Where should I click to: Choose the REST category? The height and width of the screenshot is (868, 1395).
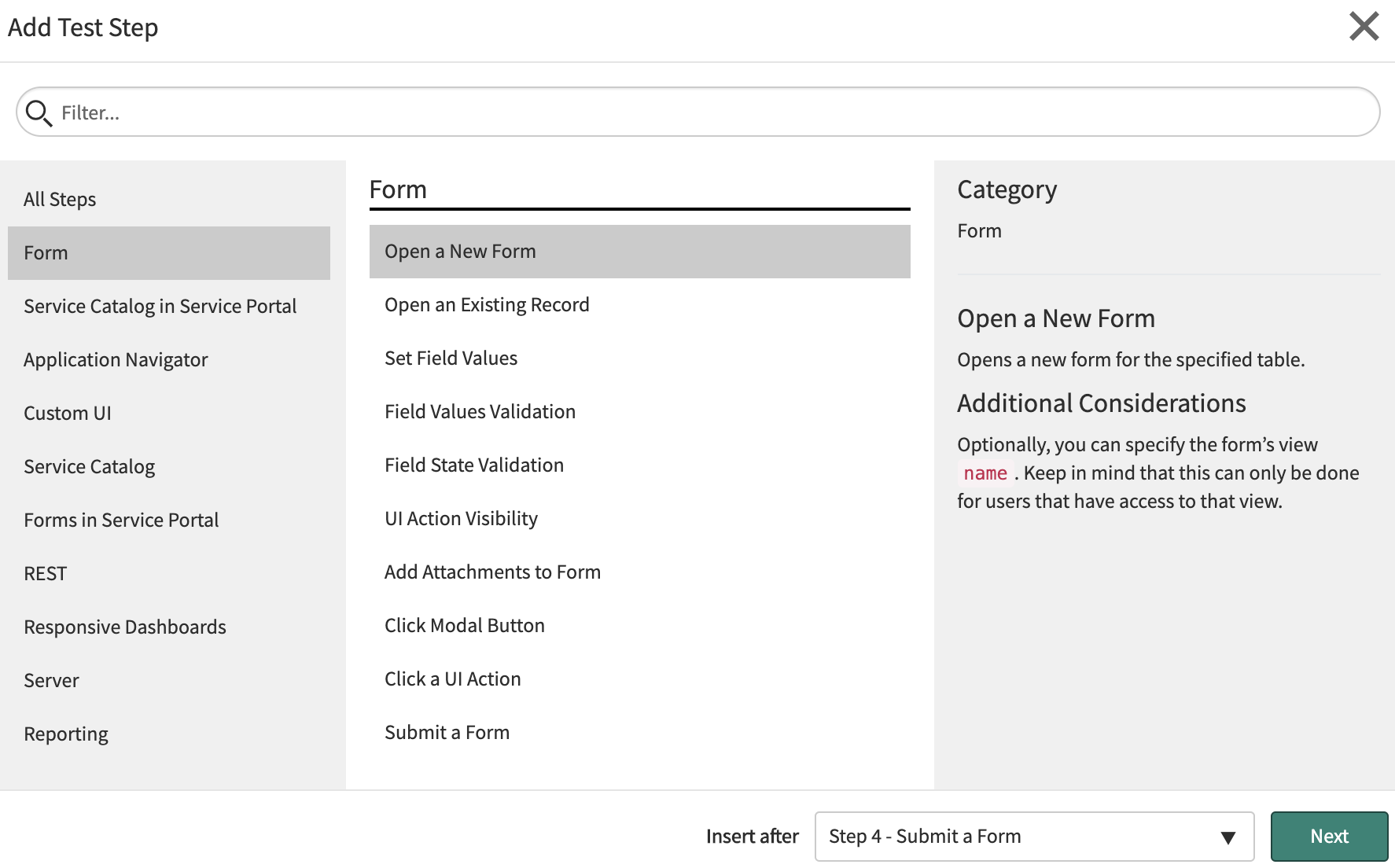pyautogui.click(x=169, y=574)
